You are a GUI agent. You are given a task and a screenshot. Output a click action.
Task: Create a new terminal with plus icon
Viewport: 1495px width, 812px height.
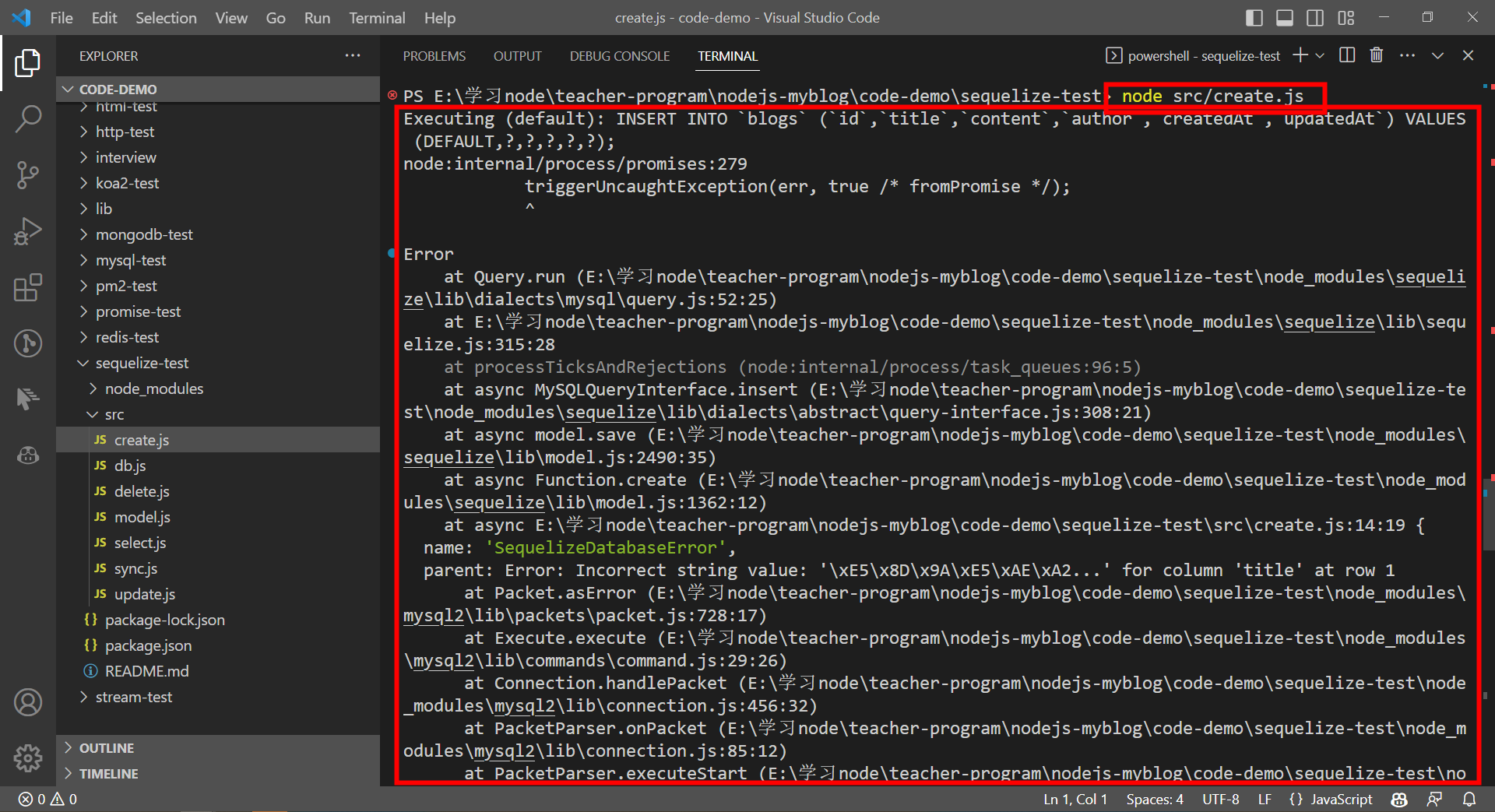1300,55
